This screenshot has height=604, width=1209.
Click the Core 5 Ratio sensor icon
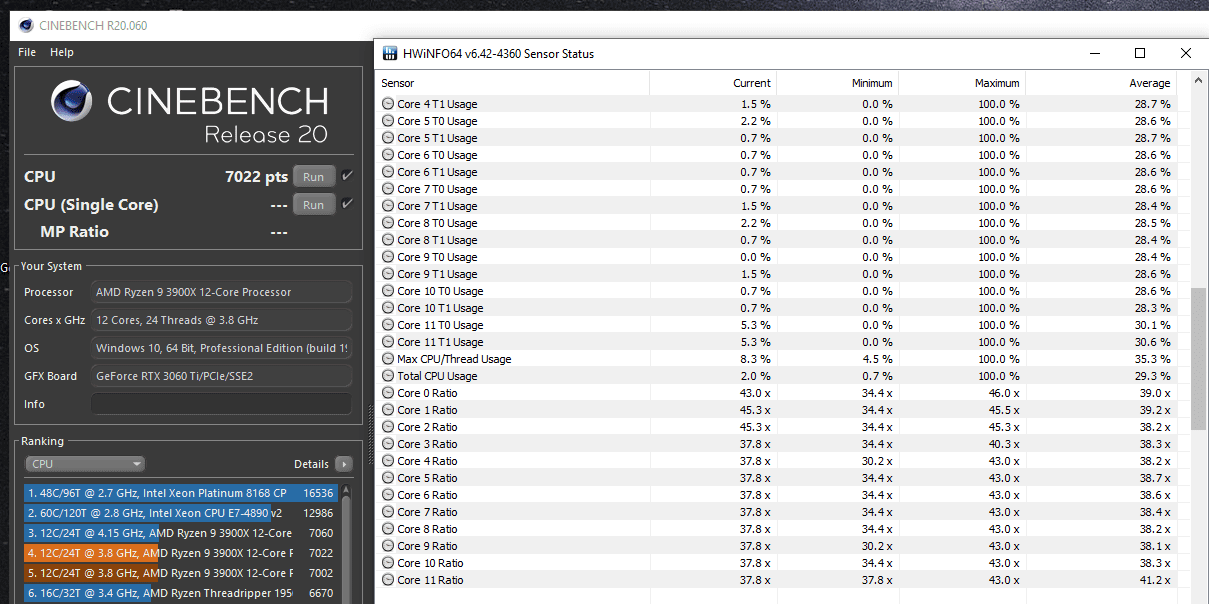[388, 478]
